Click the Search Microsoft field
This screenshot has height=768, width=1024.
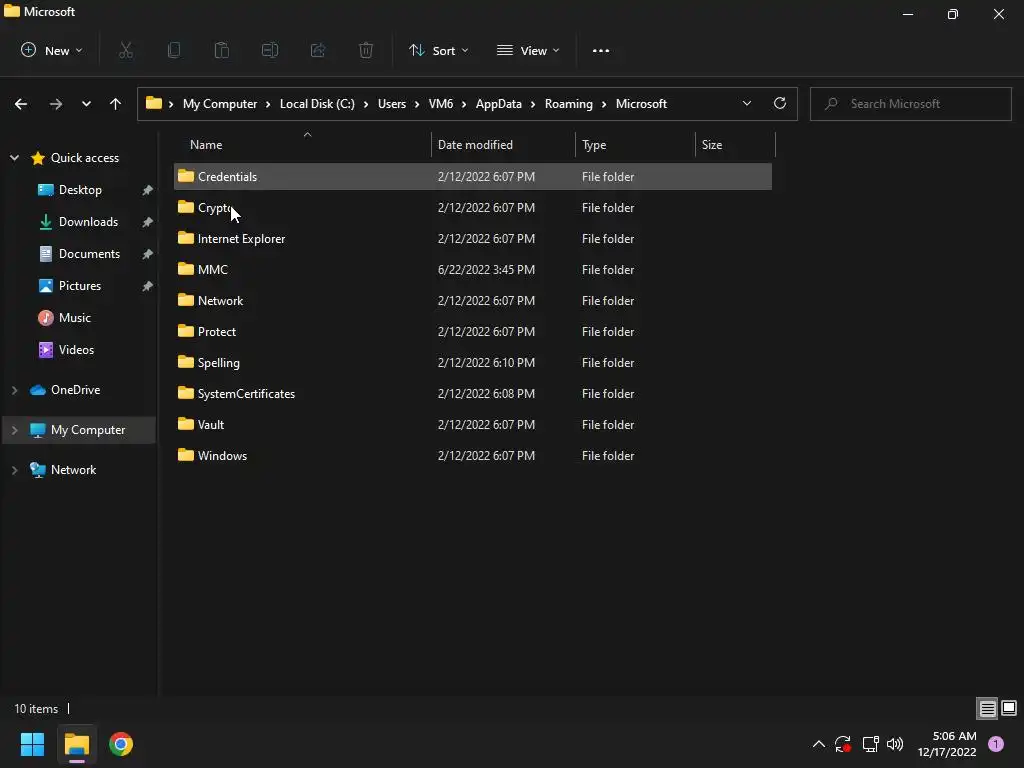click(x=910, y=104)
